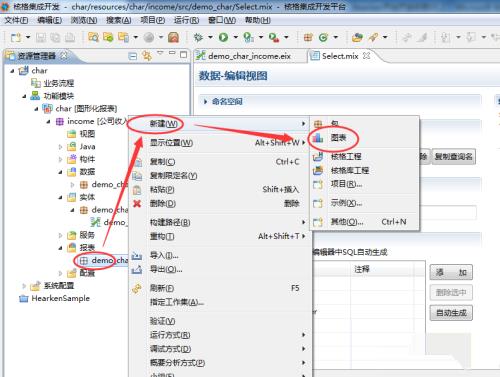Screen dimensions: 500x377
Task: Collapse the 功能模块 tree node
Action: click(x=24, y=96)
